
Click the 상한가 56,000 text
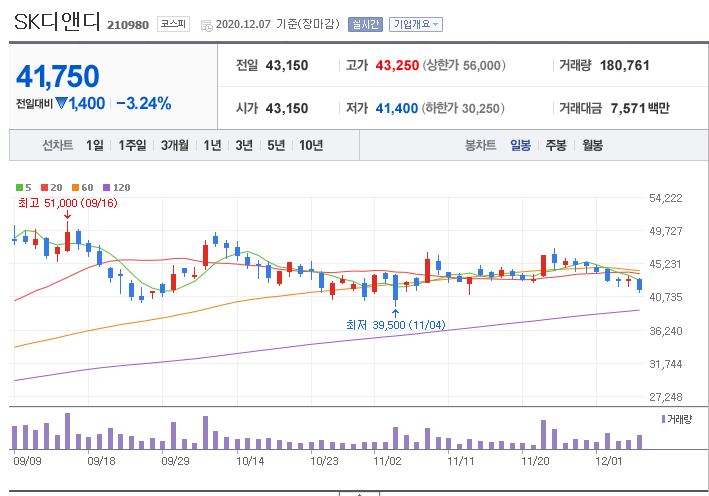point(464,65)
